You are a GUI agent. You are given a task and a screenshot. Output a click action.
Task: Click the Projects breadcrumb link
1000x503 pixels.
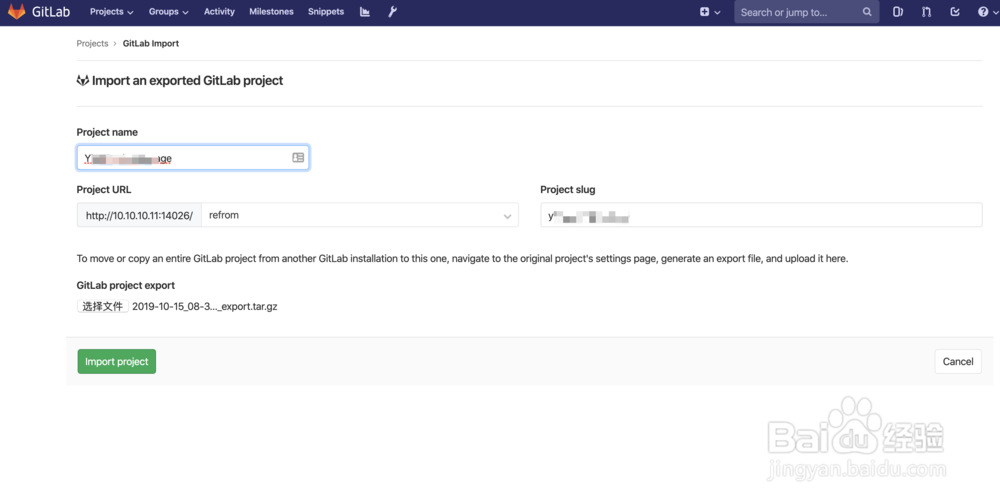(92, 43)
